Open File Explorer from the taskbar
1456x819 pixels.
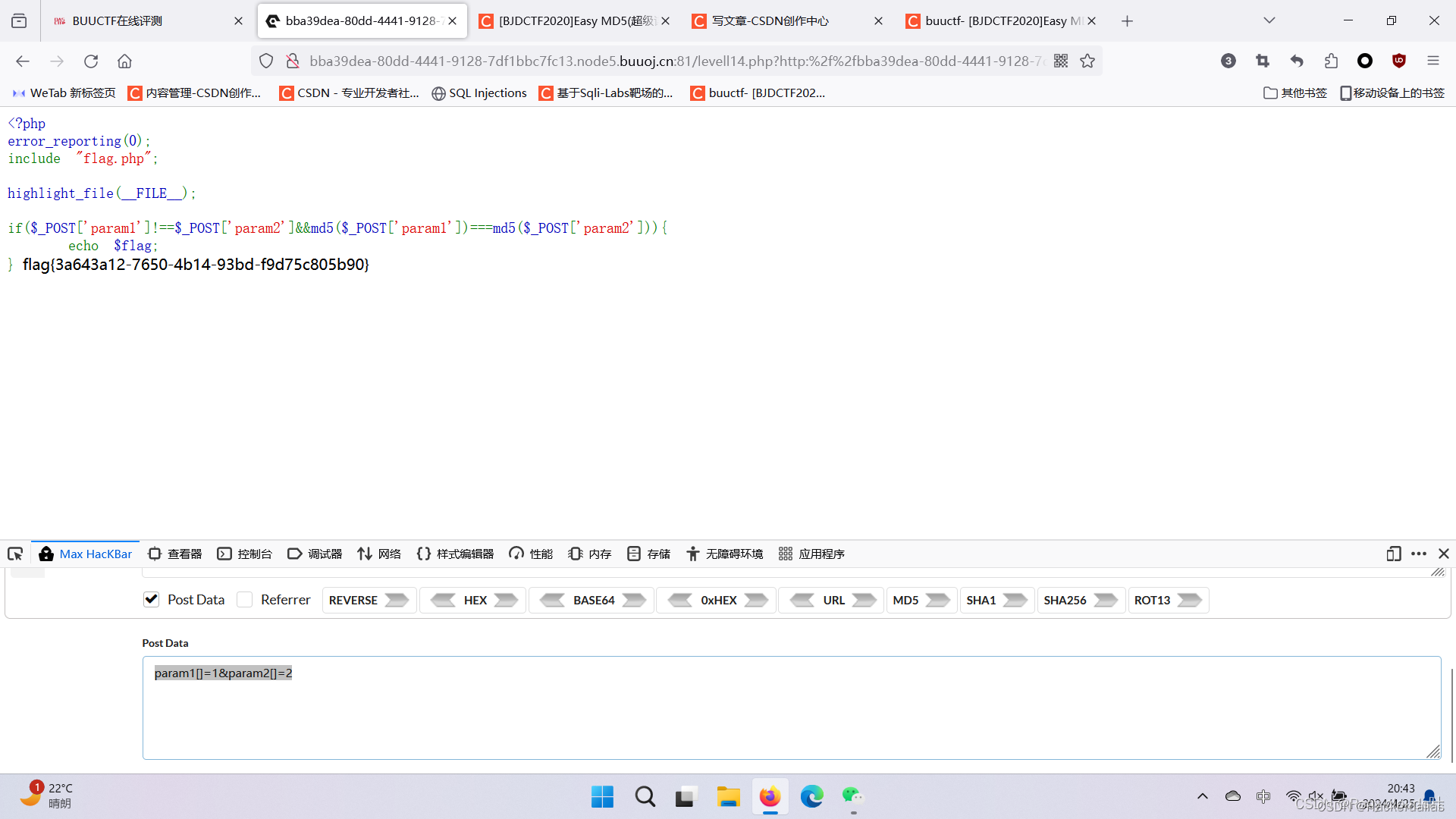[x=728, y=796]
